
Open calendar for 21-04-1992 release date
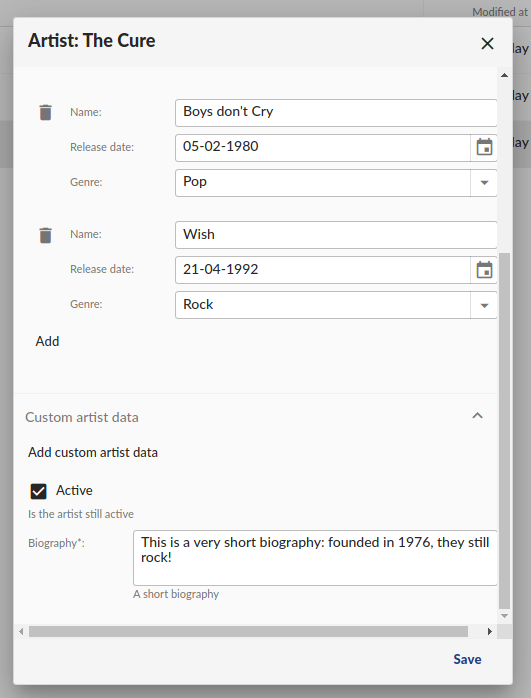pyautogui.click(x=484, y=270)
